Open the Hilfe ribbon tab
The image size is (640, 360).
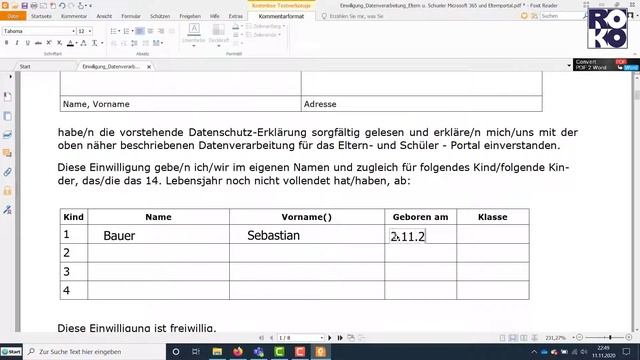215,16
